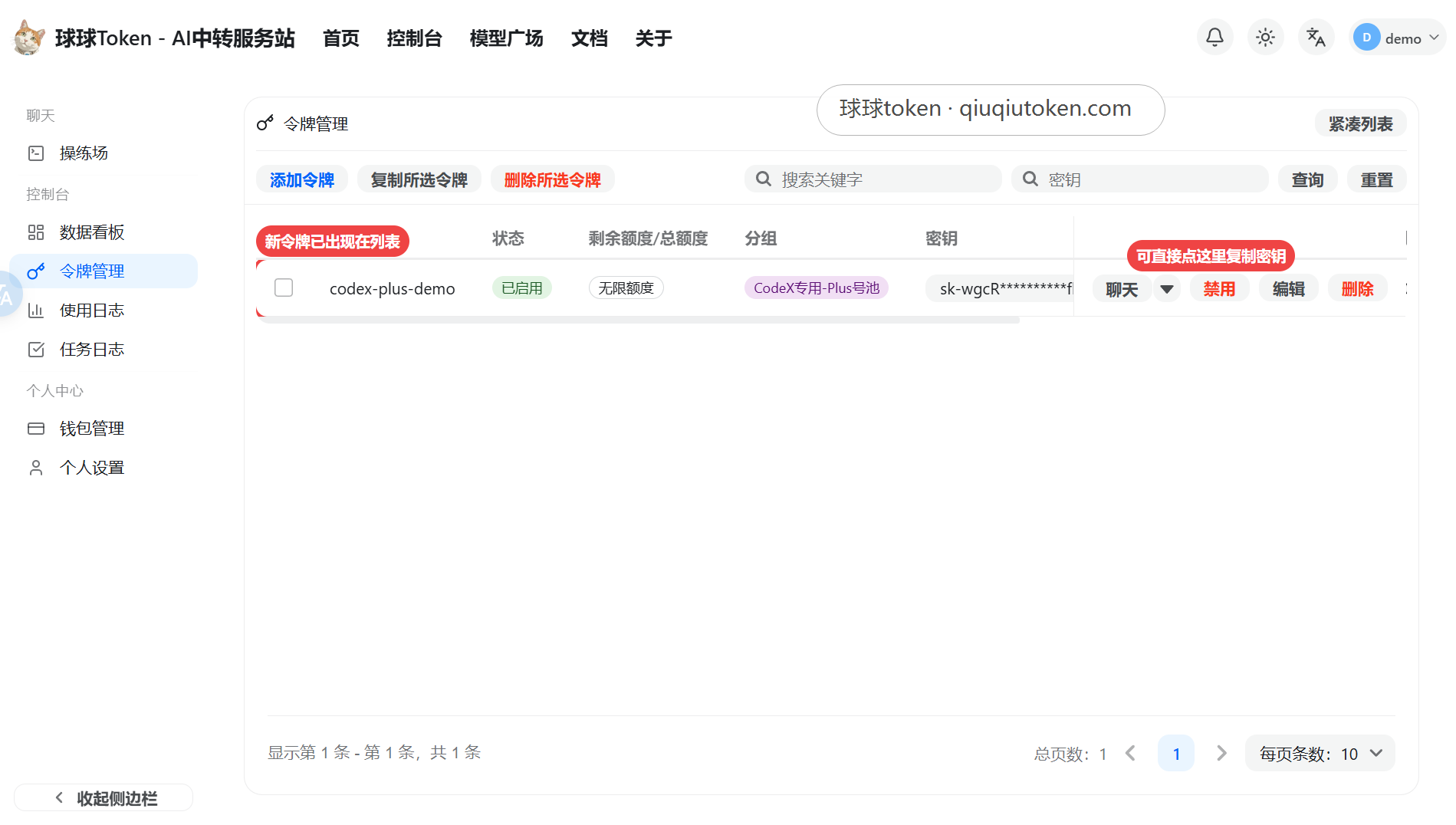Click the demo user avatar
Screen dimensions: 1456x825
(x=1366, y=38)
